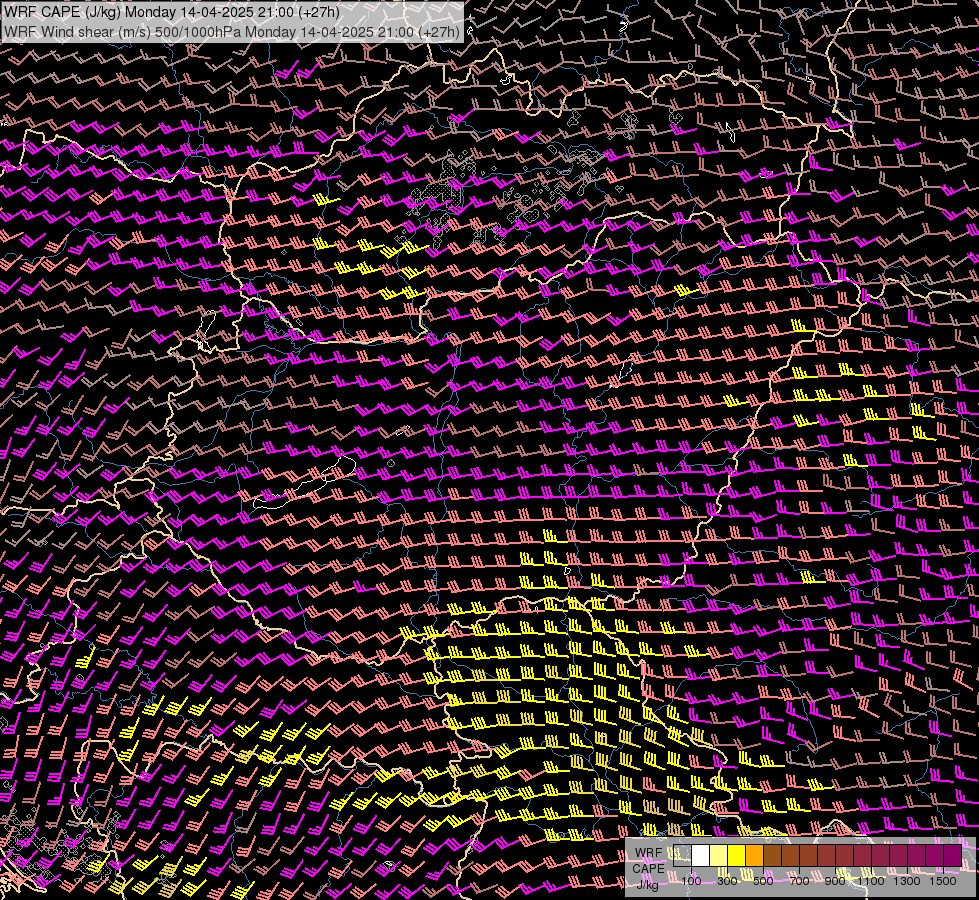Click the J/kg unit label in legend
This screenshot has width=979, height=900.
(x=647, y=885)
